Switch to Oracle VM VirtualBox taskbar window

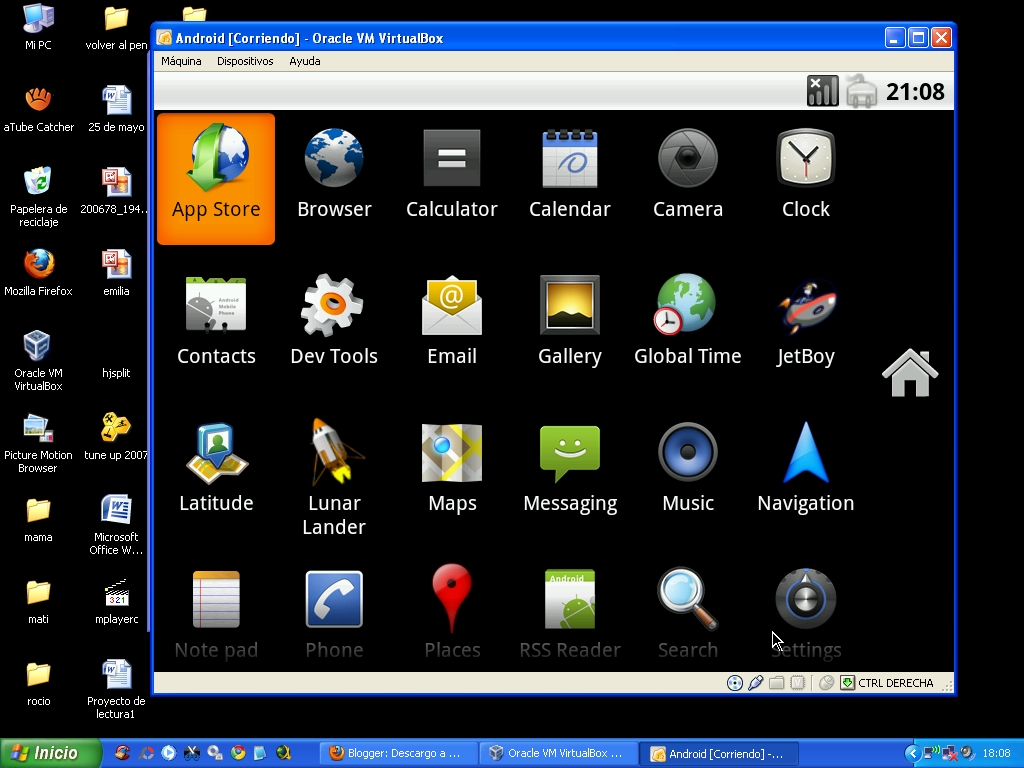(557, 753)
